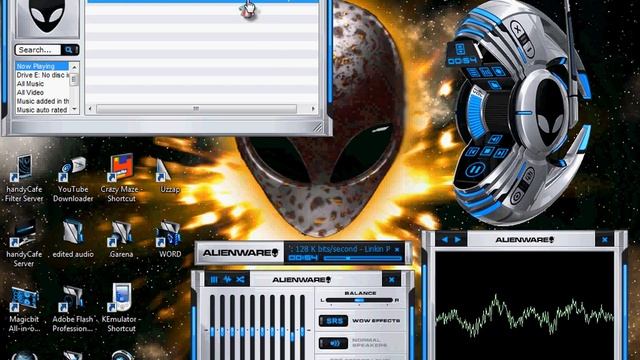Click the waveform icon in EQ window header
This screenshot has height=360, width=640.
point(227,280)
